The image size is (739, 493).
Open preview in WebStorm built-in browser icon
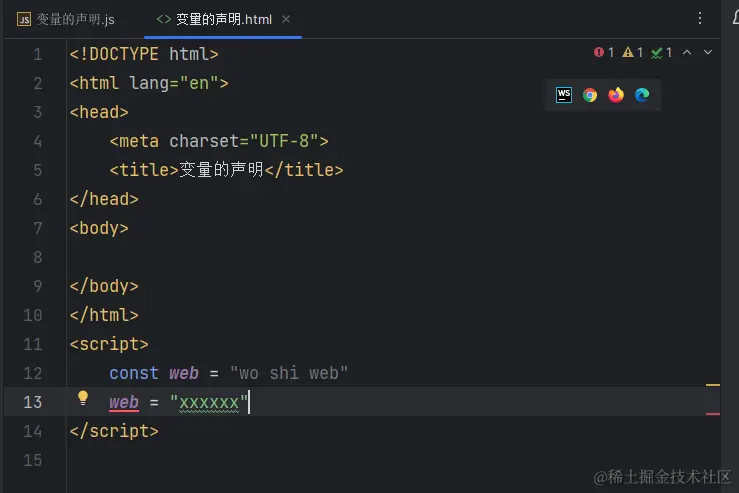[x=564, y=95]
